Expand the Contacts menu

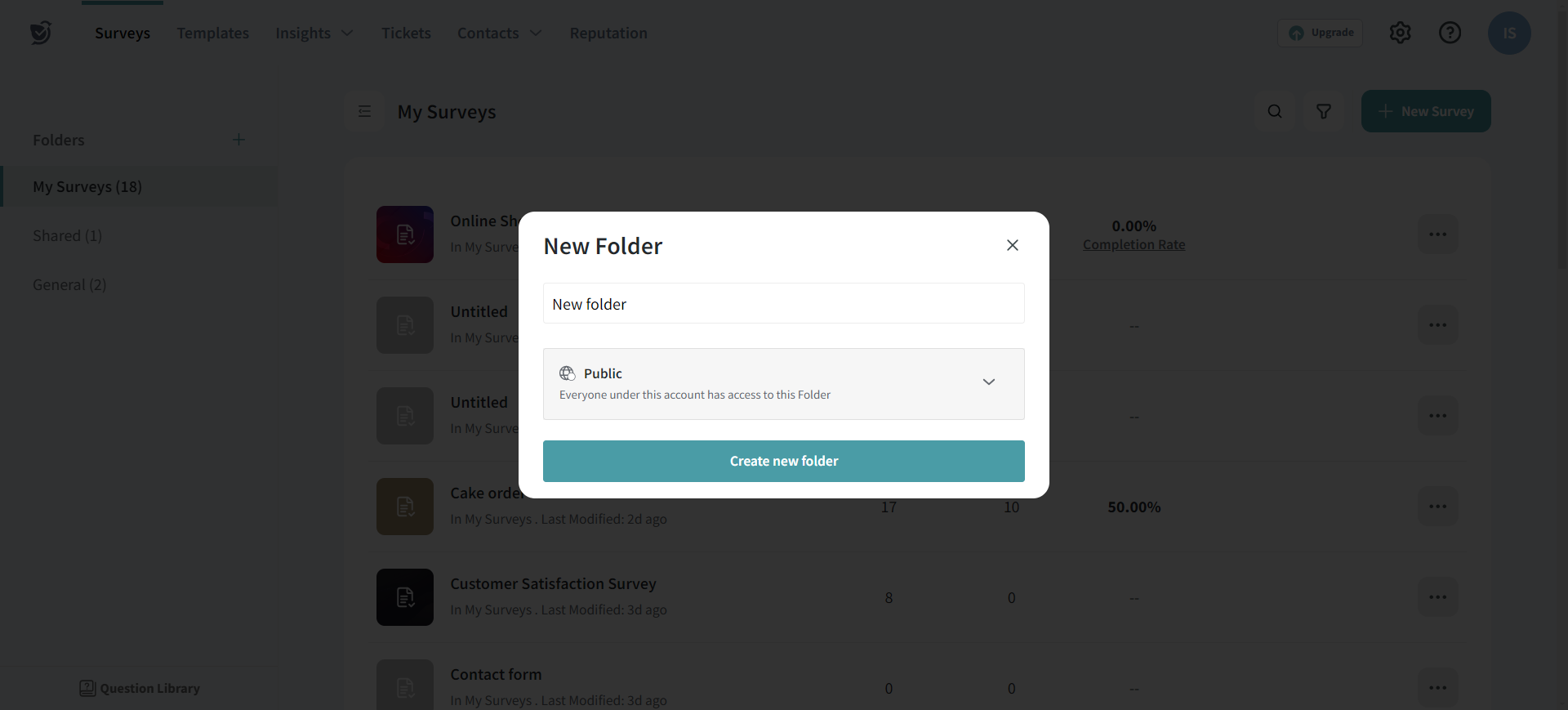click(499, 33)
